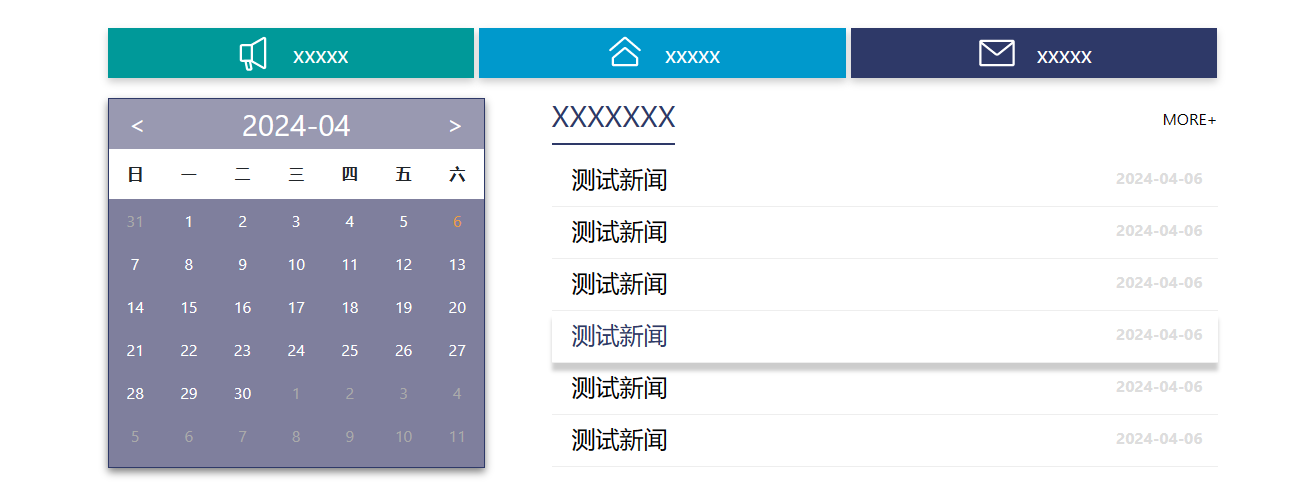Pick April 3 in the calendar
The height and width of the screenshot is (497, 1296).
296,222
